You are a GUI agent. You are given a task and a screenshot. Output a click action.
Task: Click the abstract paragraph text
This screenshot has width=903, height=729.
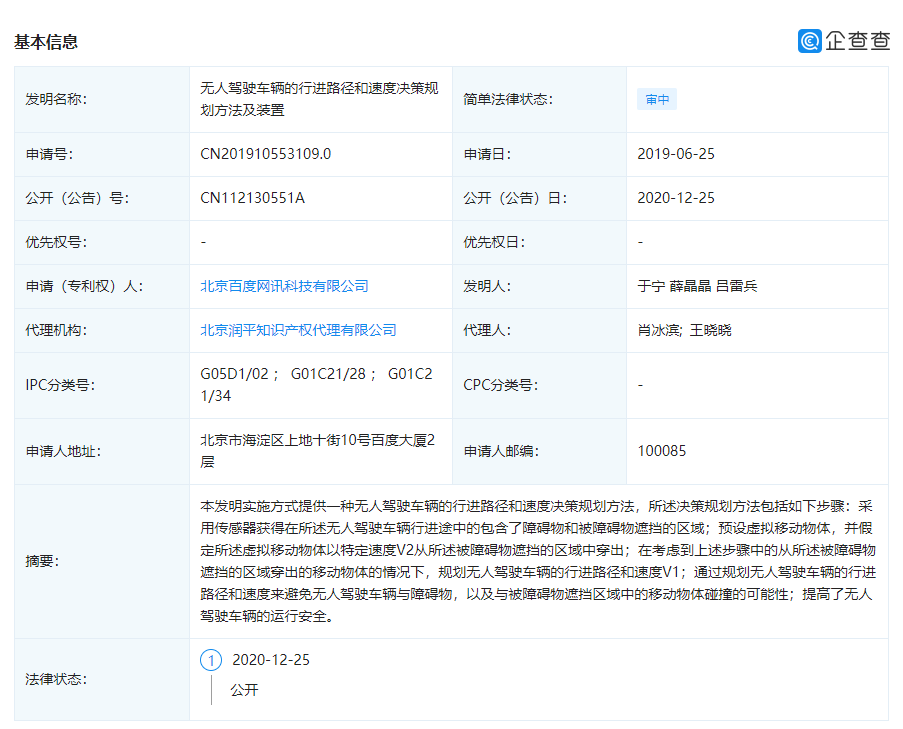click(538, 561)
